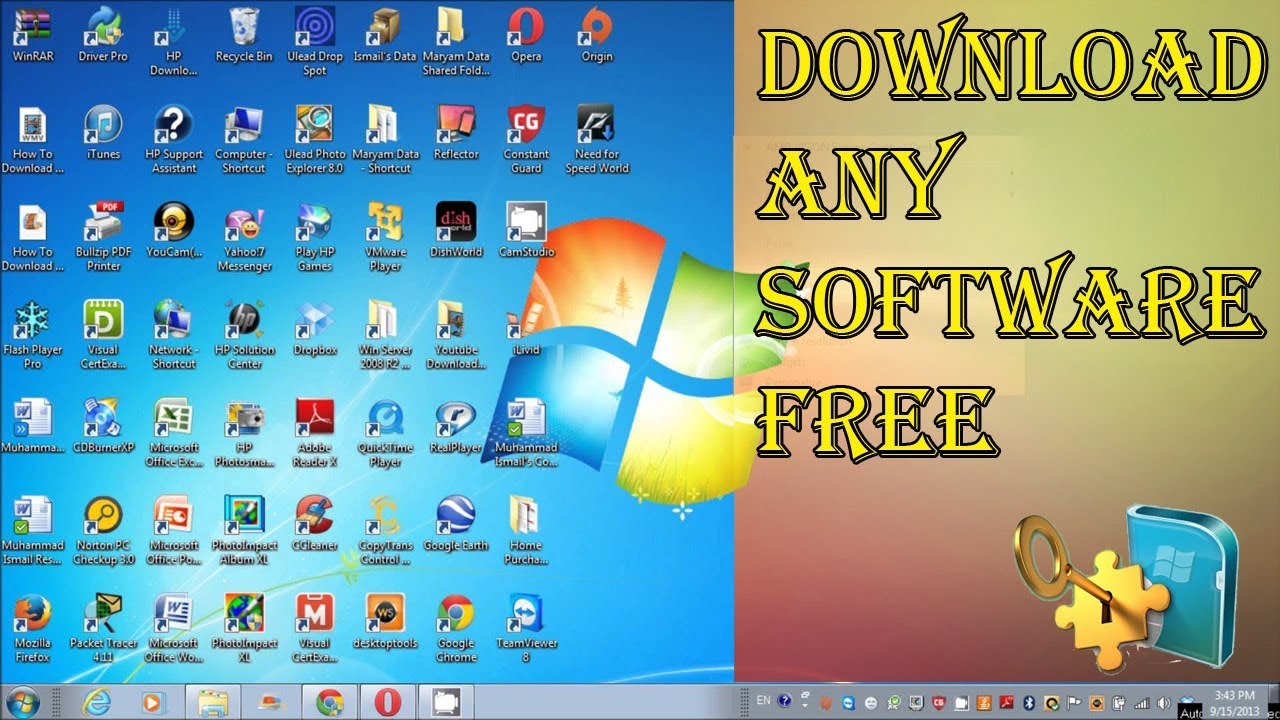Open the Windows Start menu
Viewport: 1280px width, 720px height.
pyautogui.click(x=23, y=701)
